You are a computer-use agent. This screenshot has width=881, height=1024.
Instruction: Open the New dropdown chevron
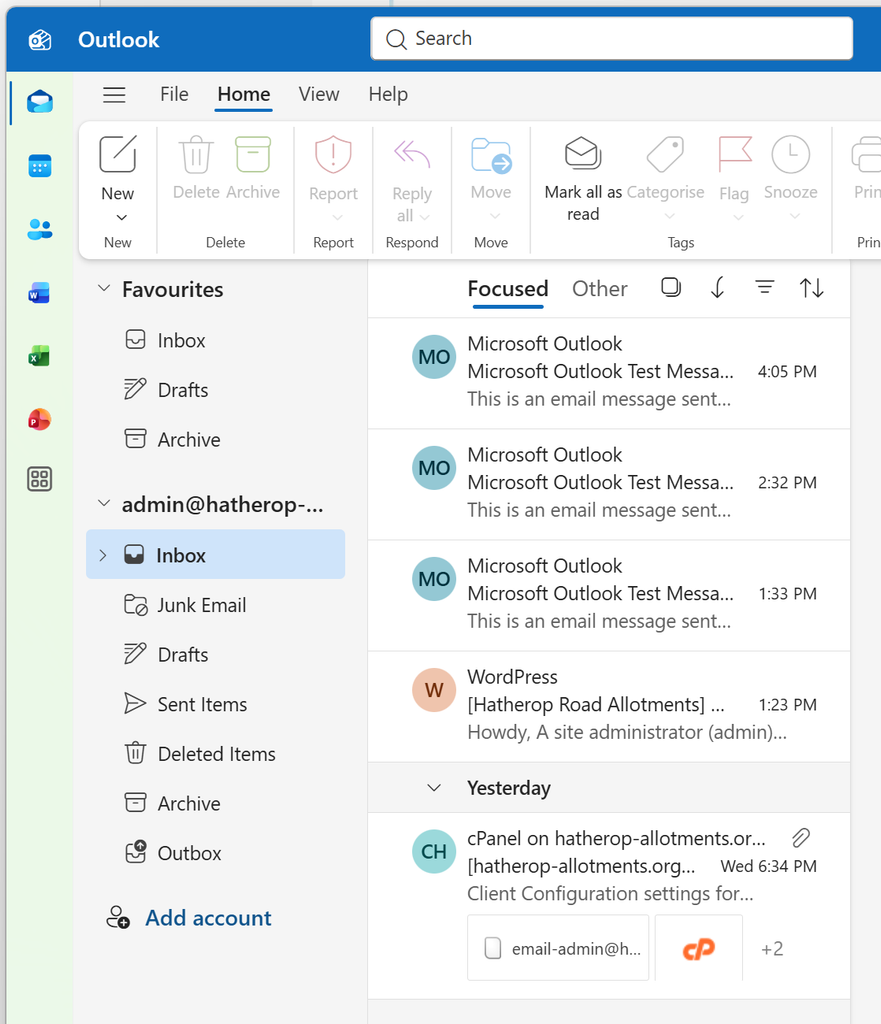click(121, 217)
